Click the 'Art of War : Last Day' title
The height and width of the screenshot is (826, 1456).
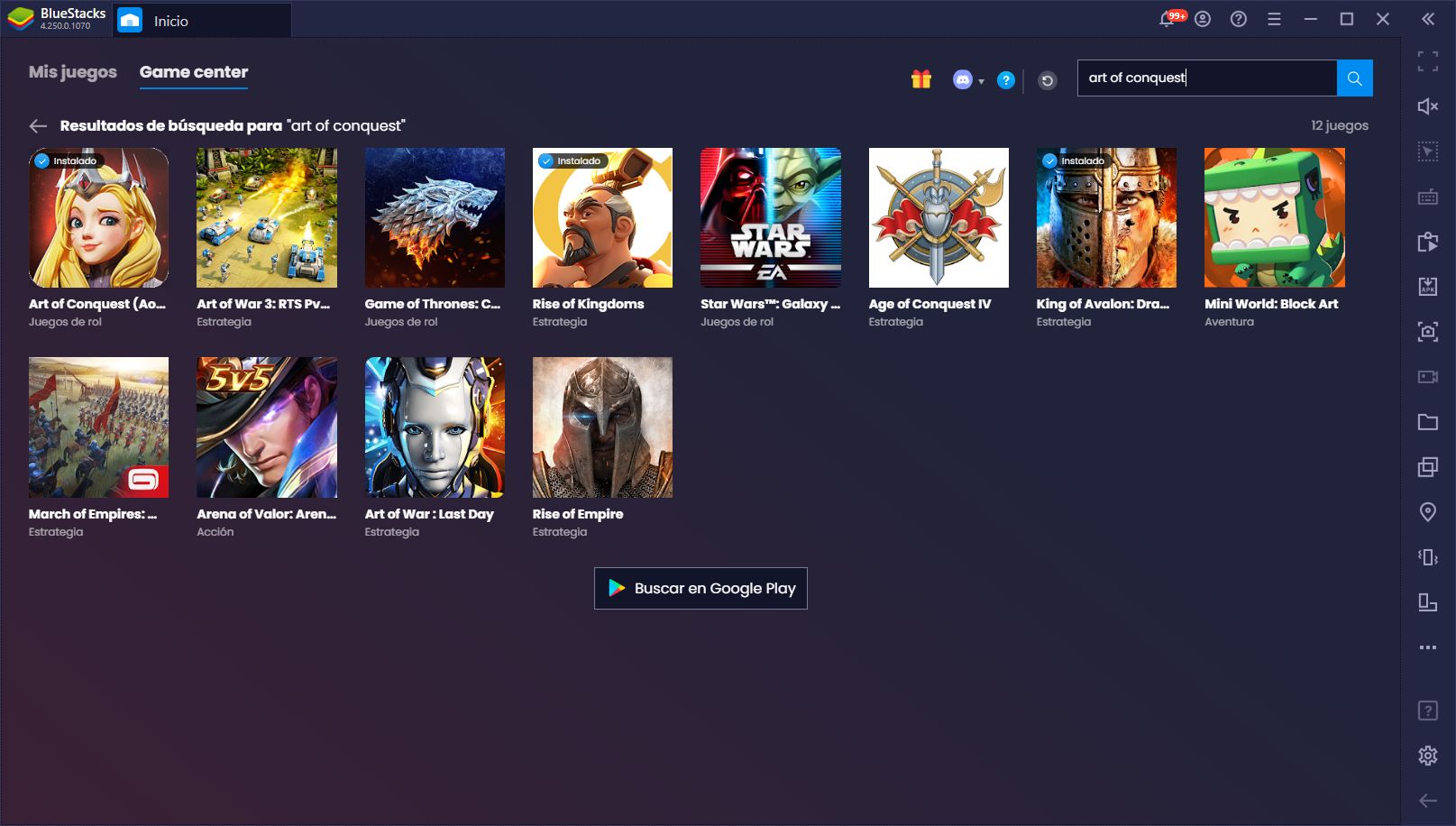point(429,514)
